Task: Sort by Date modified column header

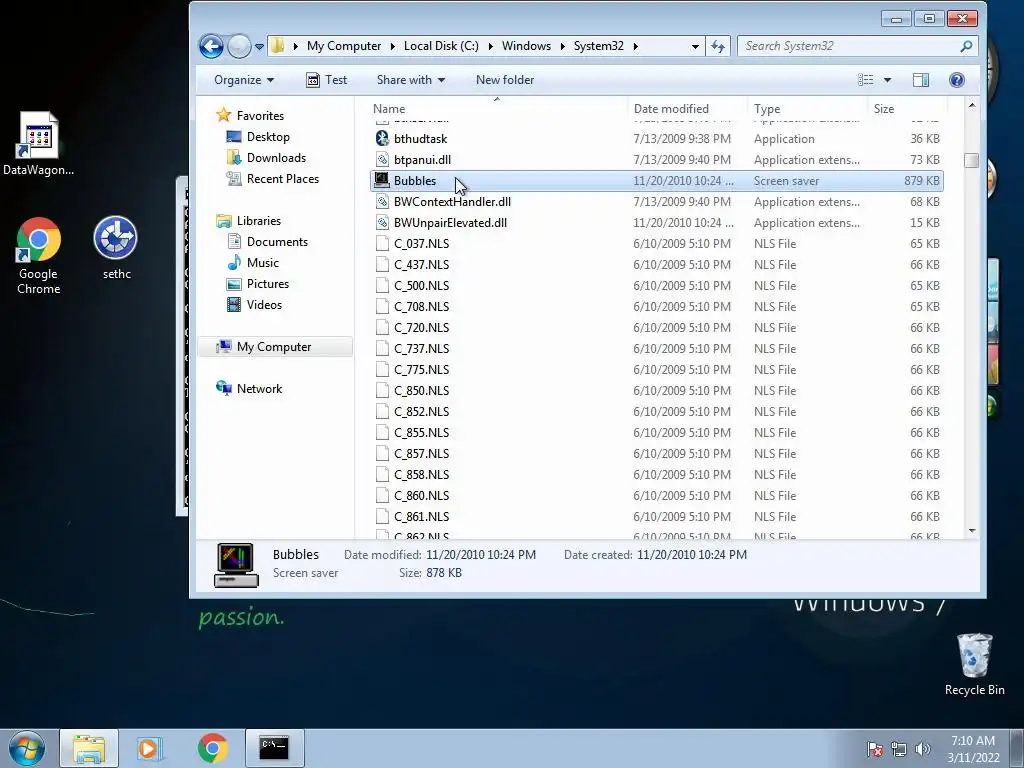Action: coord(671,108)
